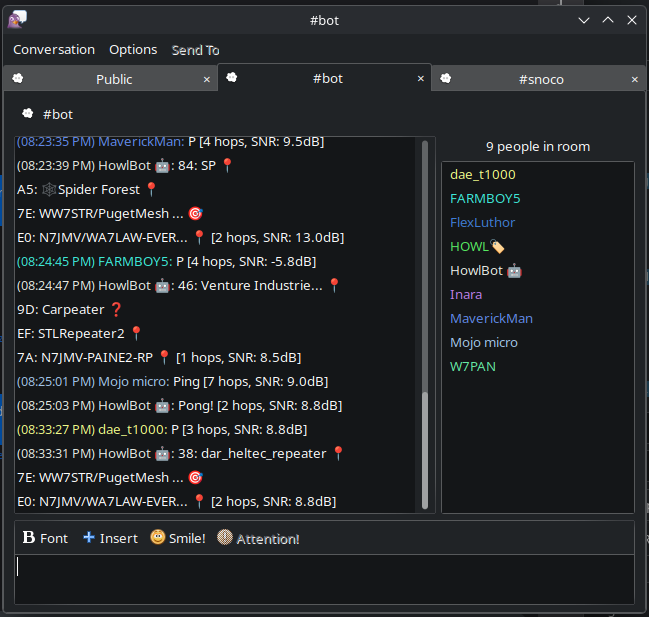This screenshot has width=649, height=617.
Task: Click the tag emoji next to HOWL
Action: tap(497, 247)
